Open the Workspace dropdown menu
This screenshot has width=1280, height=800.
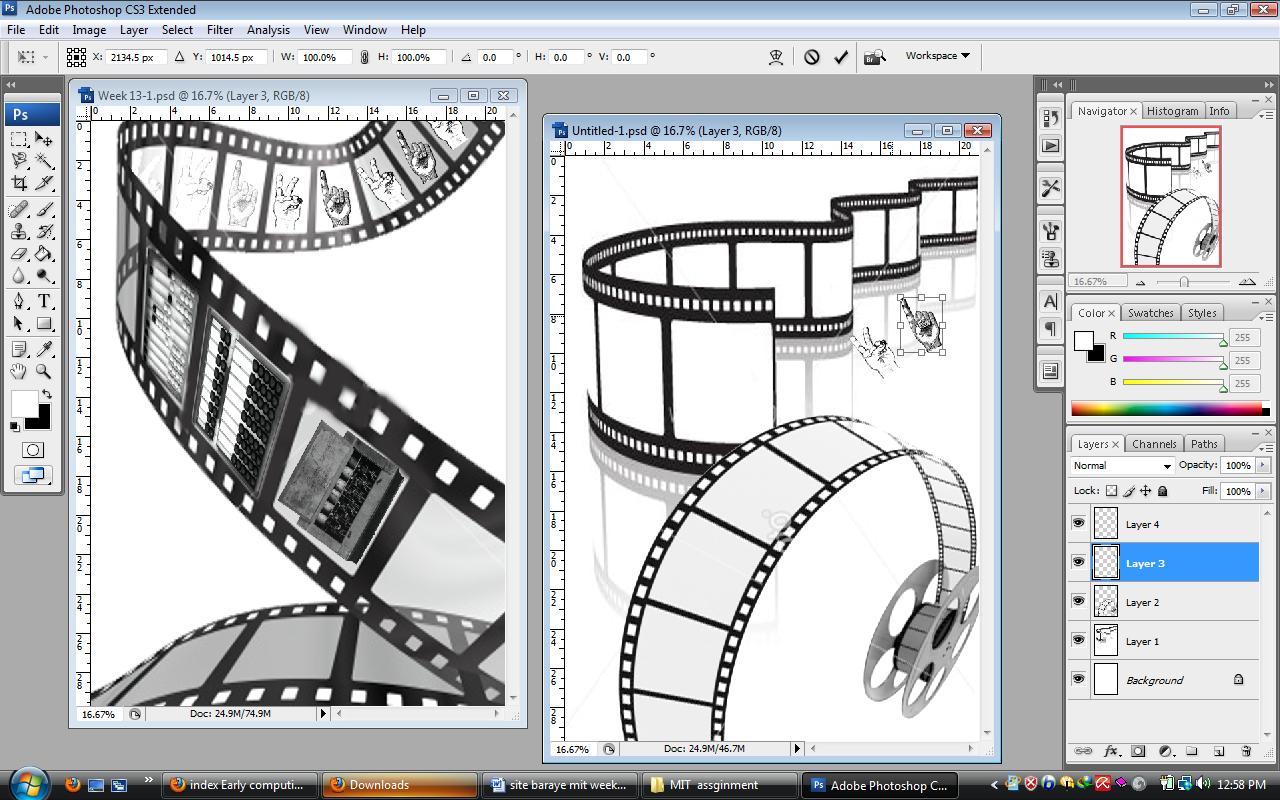click(937, 56)
